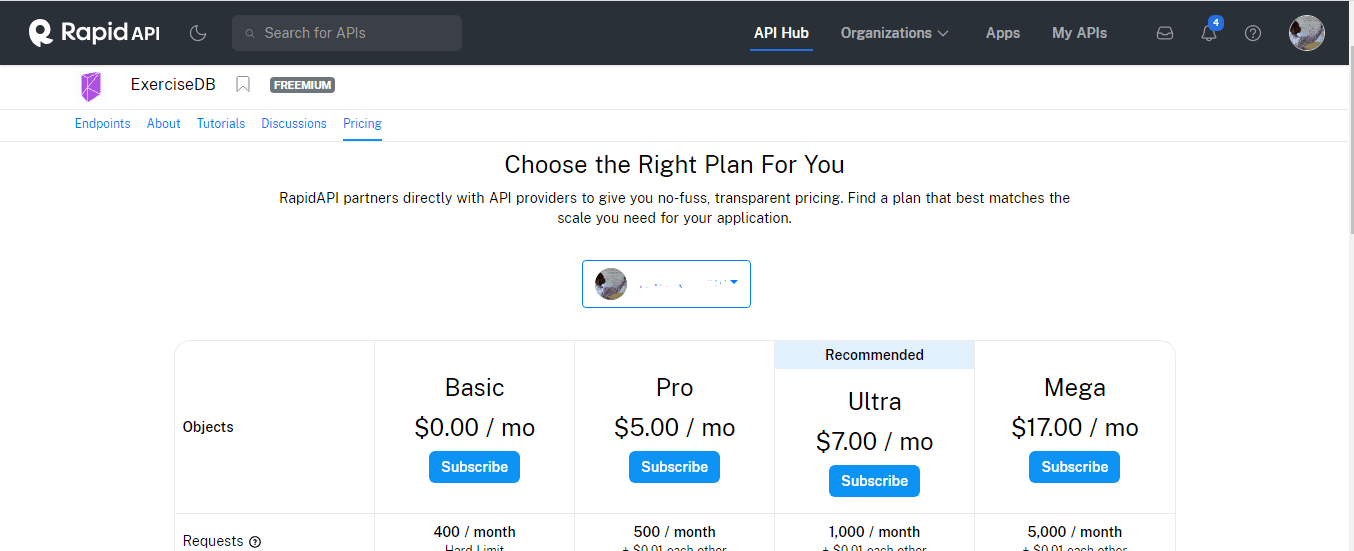
Task: Subscribe to the Mega plan
Action: point(1075,467)
